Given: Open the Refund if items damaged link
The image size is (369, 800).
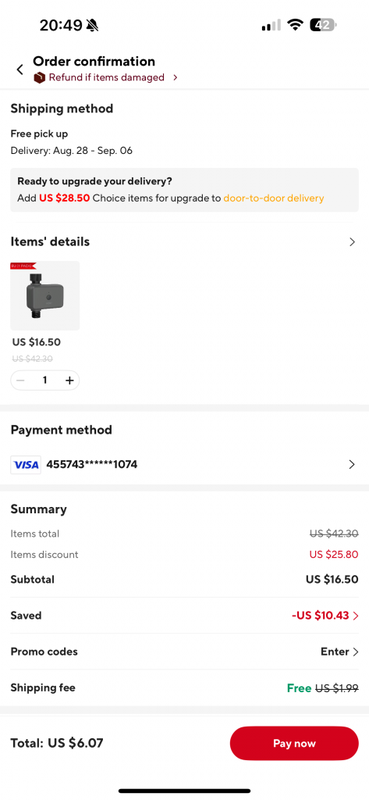Looking at the screenshot, I should tap(106, 78).
